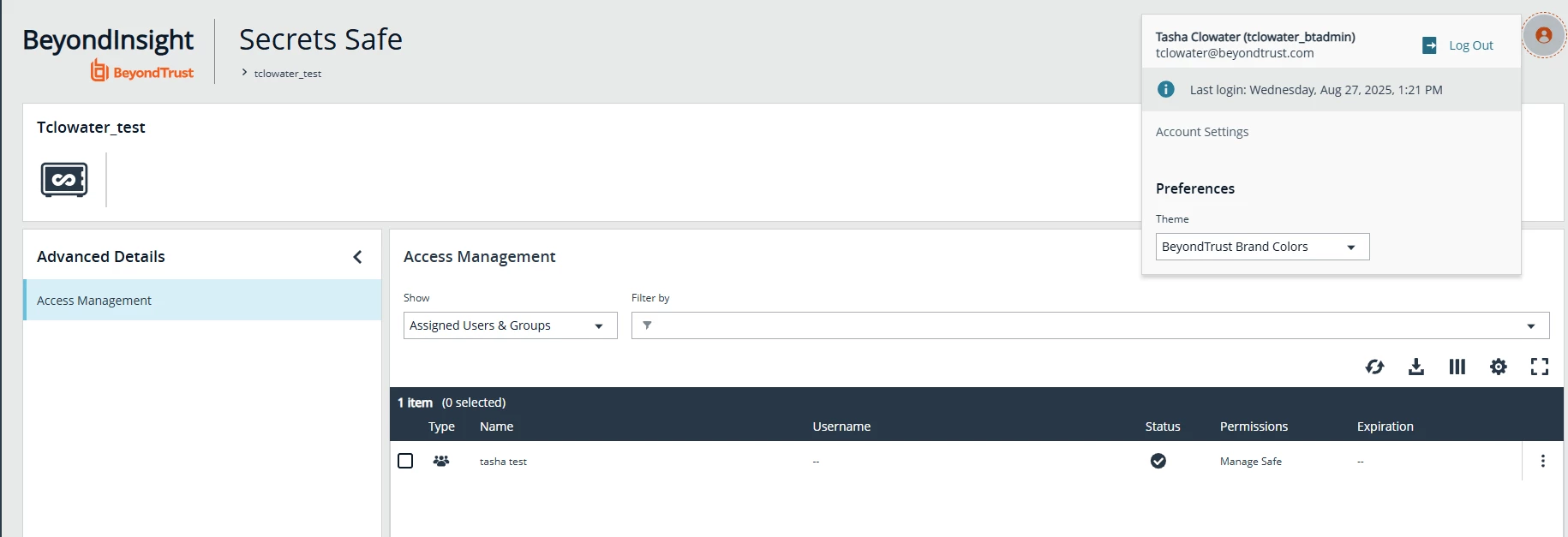
Task: Select Access Management in sidebar
Action: coord(202,300)
